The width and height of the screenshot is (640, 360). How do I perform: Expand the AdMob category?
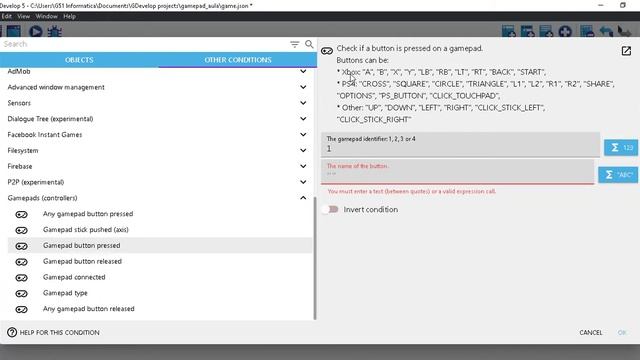click(303, 71)
